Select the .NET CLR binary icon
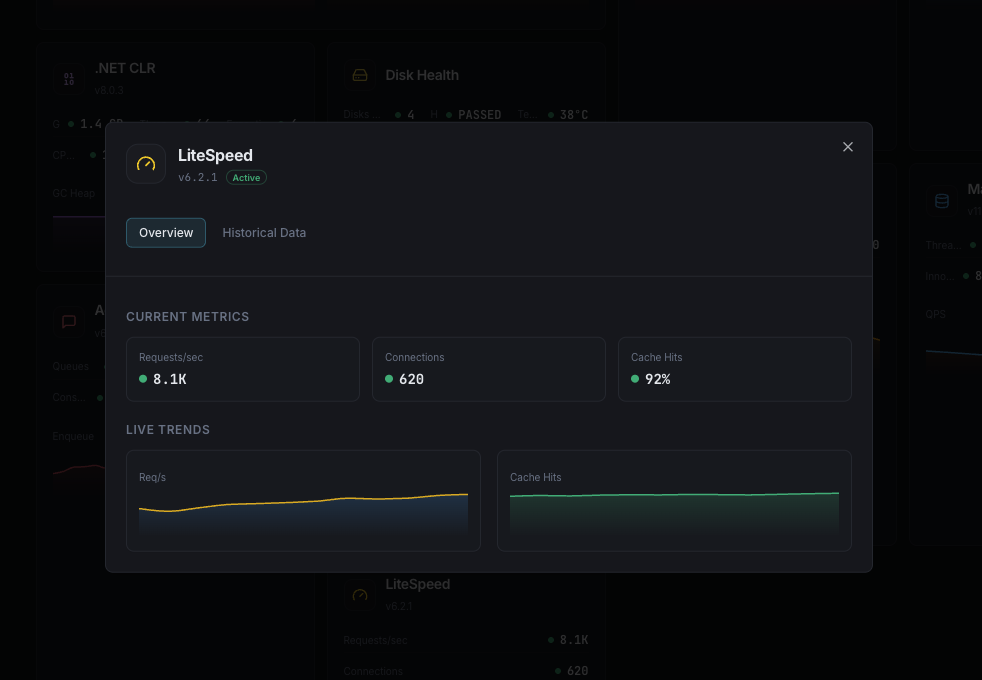Image resolution: width=982 pixels, height=680 pixels. click(68, 78)
